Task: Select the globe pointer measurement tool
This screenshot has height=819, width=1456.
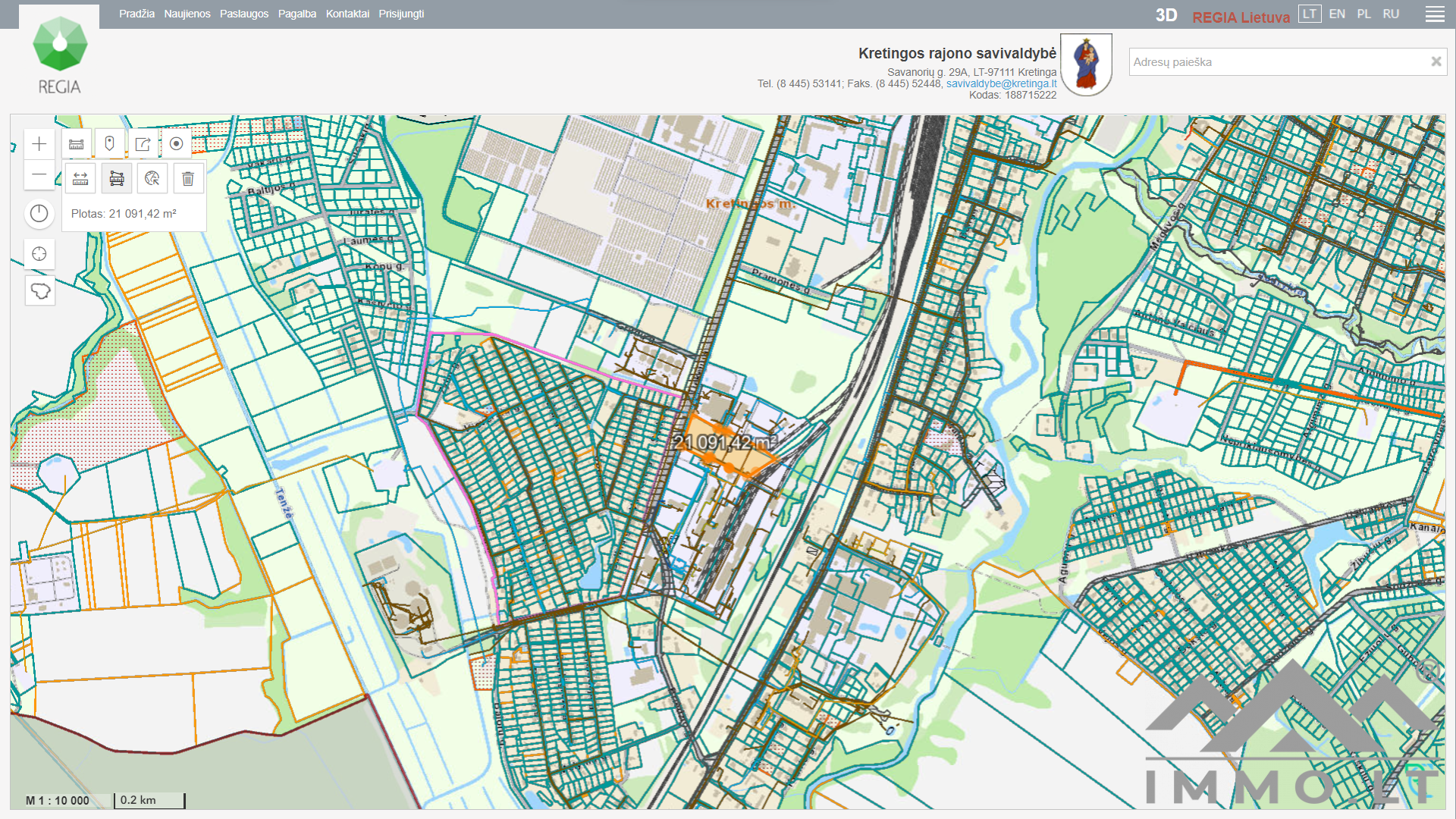Action: click(152, 178)
